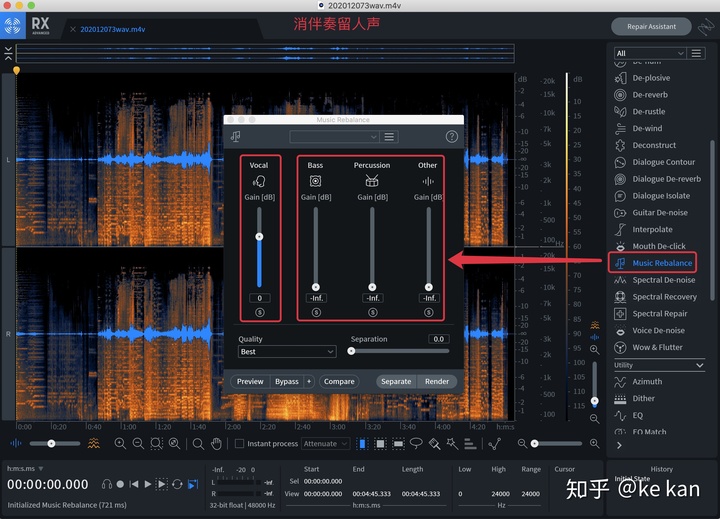Image resolution: width=720 pixels, height=519 pixels.
Task: Close the 202012073wav.m4v tab
Action: [73, 29]
